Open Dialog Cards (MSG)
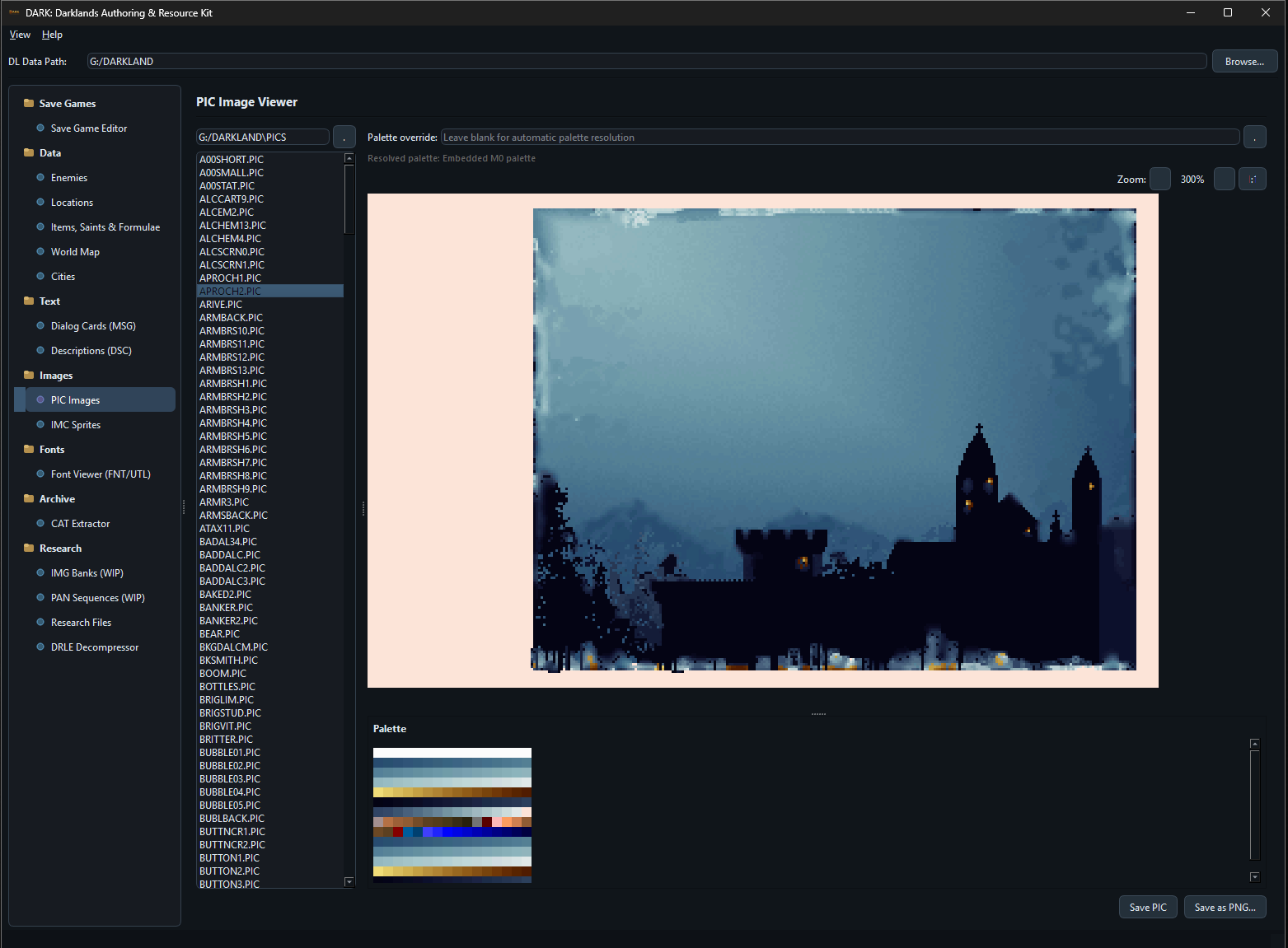Viewport: 1288px width, 948px height. (93, 326)
